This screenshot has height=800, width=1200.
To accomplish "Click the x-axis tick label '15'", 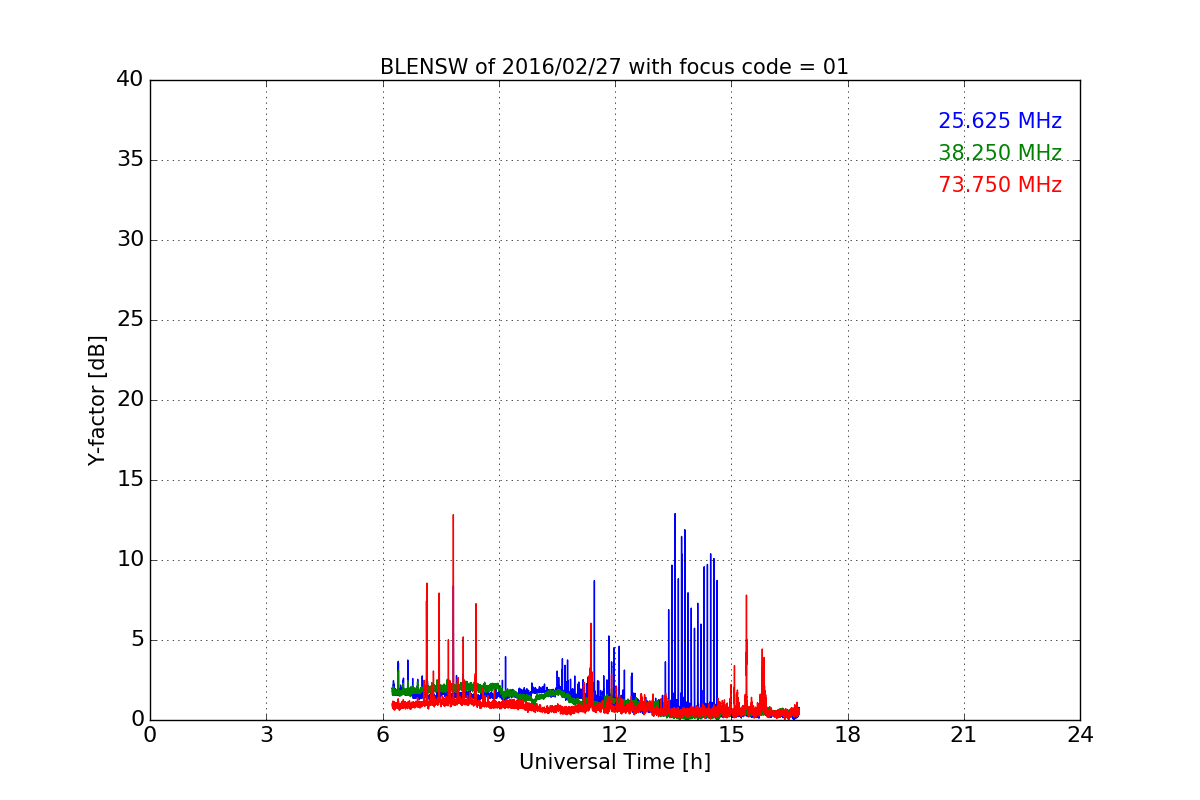I will click(731, 735).
